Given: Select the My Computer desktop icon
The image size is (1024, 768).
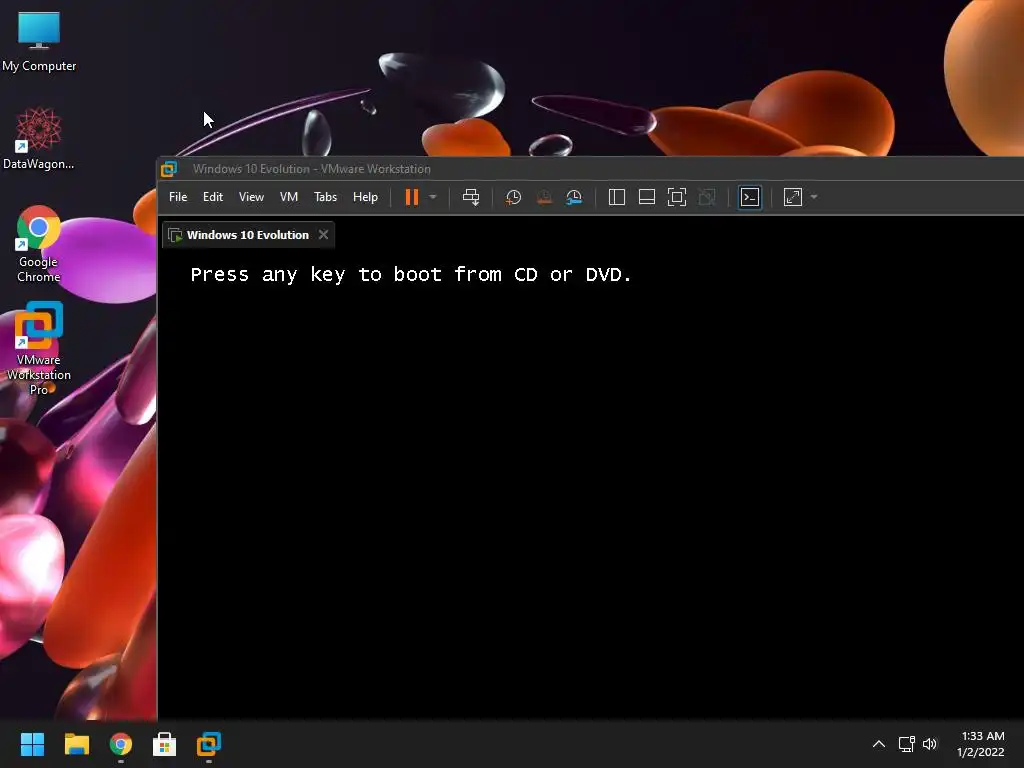Looking at the screenshot, I should click(x=39, y=40).
